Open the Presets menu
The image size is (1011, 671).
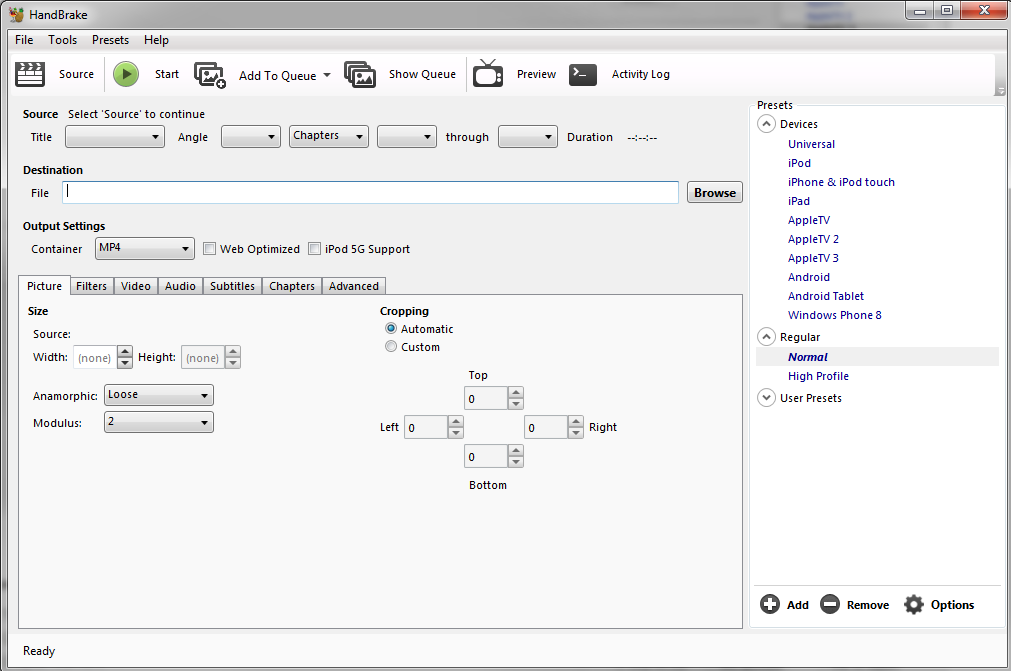pyautogui.click(x=110, y=40)
